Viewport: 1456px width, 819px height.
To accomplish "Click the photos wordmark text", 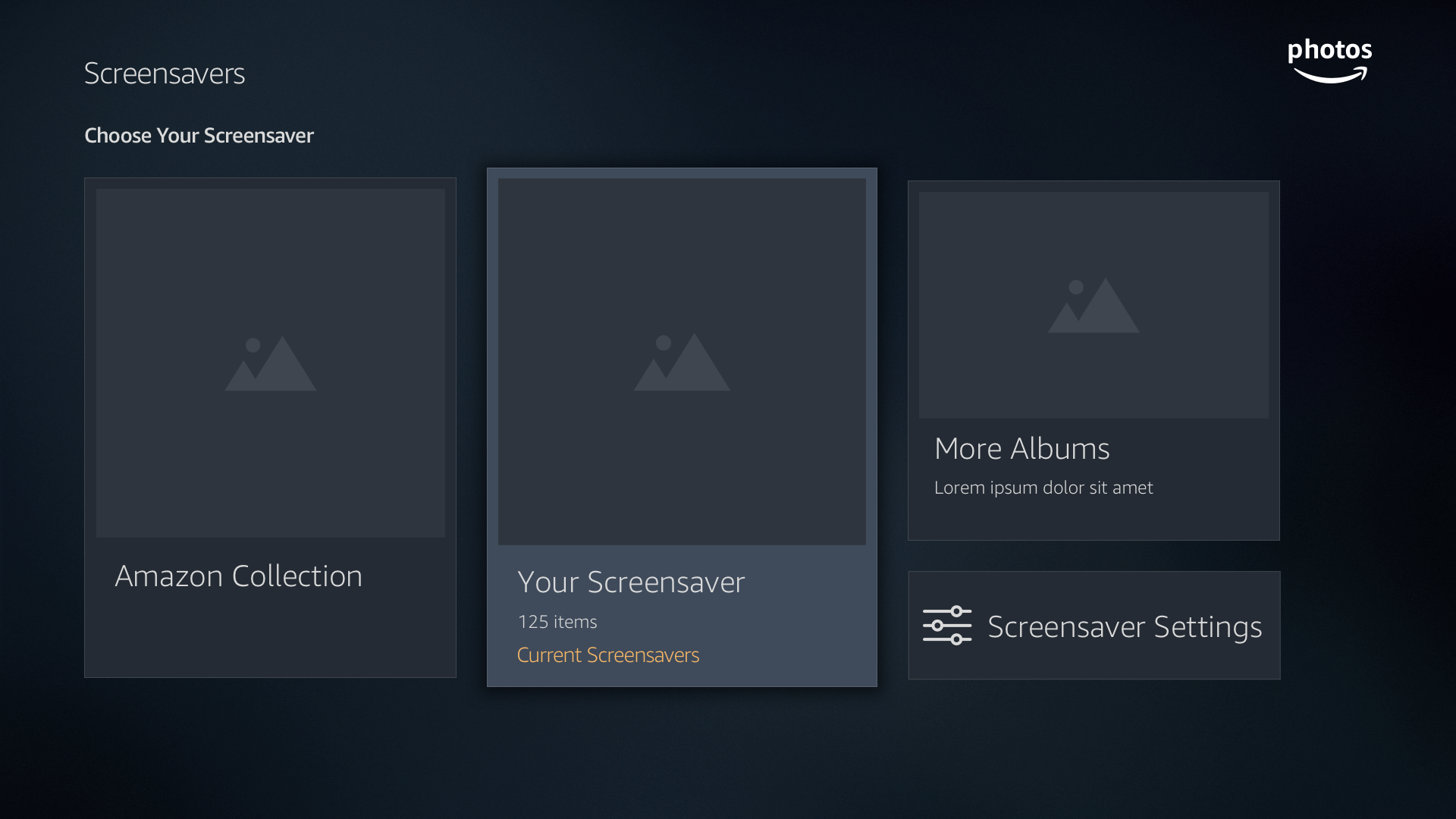I will tap(1329, 50).
